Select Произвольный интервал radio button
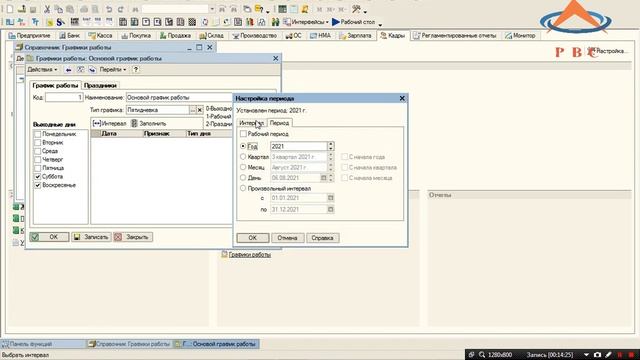The image size is (640, 360). tap(243, 189)
